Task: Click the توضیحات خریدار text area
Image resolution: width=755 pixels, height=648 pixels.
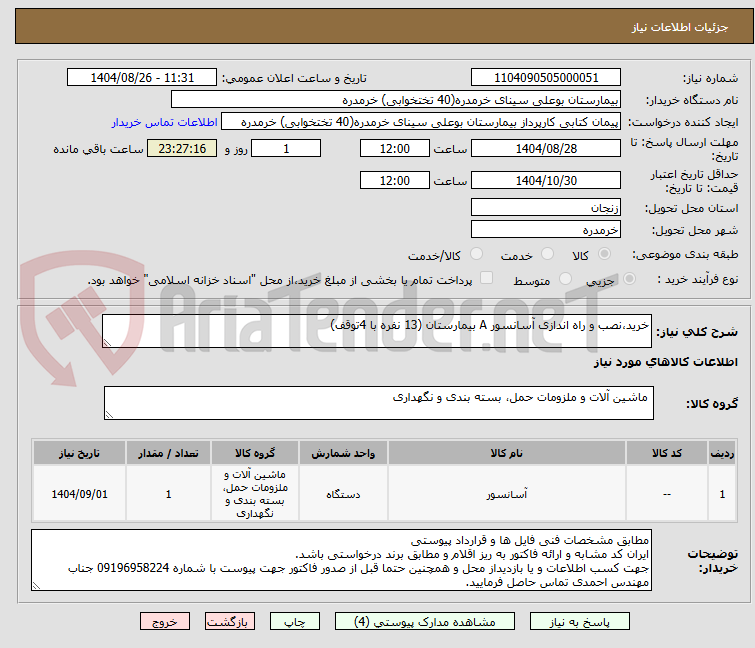Action: [341, 560]
